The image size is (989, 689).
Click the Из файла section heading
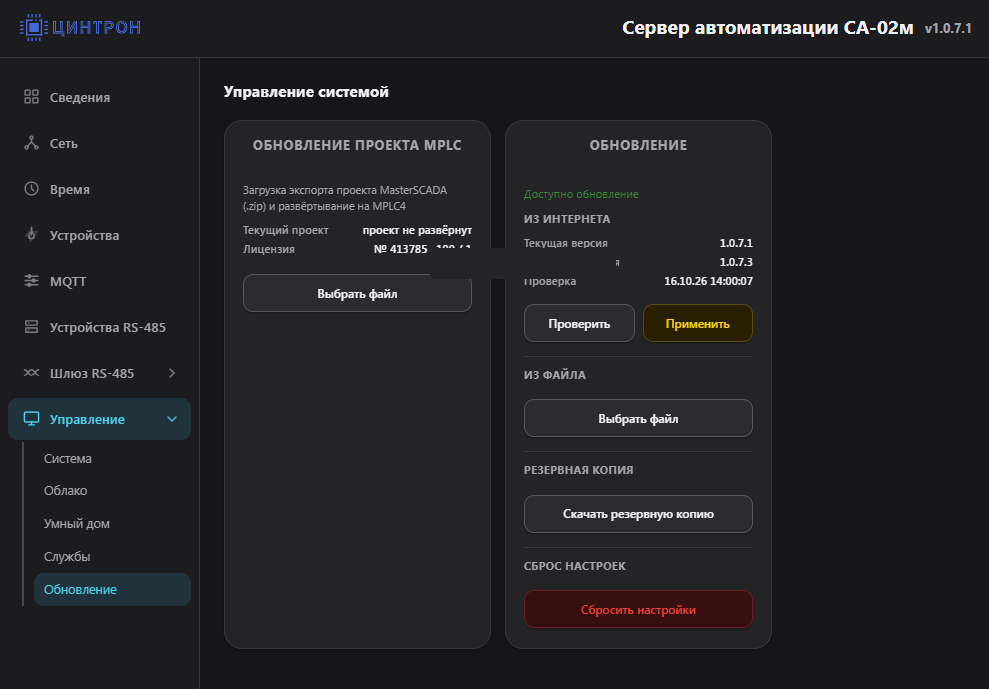[x=554, y=375]
